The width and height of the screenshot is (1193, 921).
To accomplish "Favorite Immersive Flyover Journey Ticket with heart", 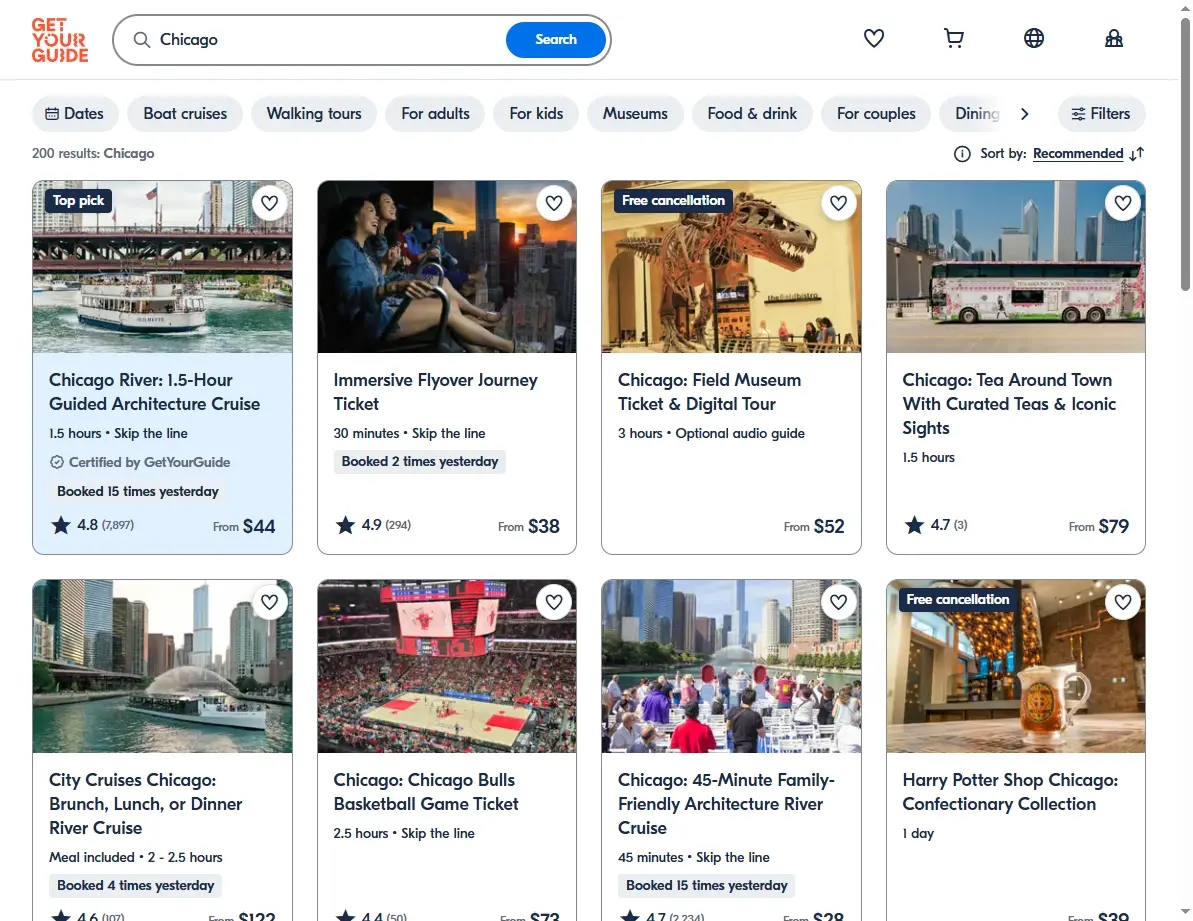I will (554, 203).
